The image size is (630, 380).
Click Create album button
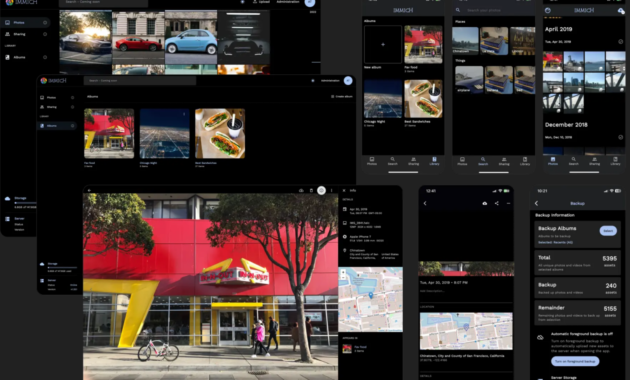click(x=342, y=96)
